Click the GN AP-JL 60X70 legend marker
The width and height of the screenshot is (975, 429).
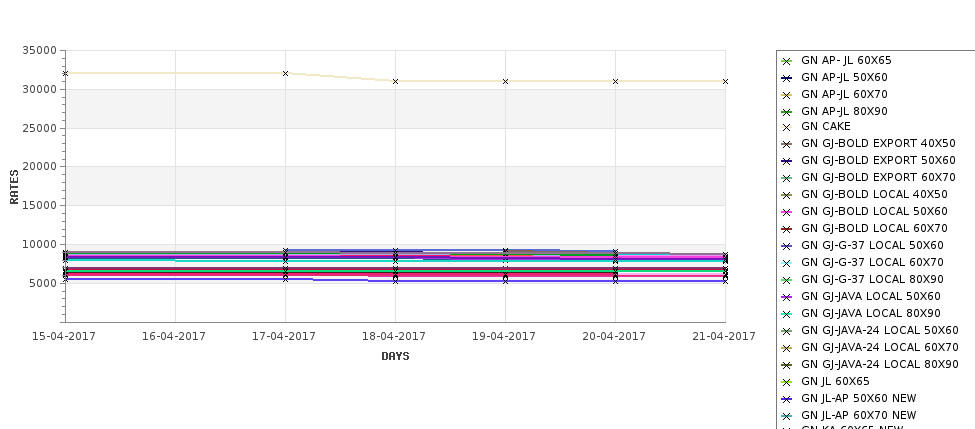[787, 95]
